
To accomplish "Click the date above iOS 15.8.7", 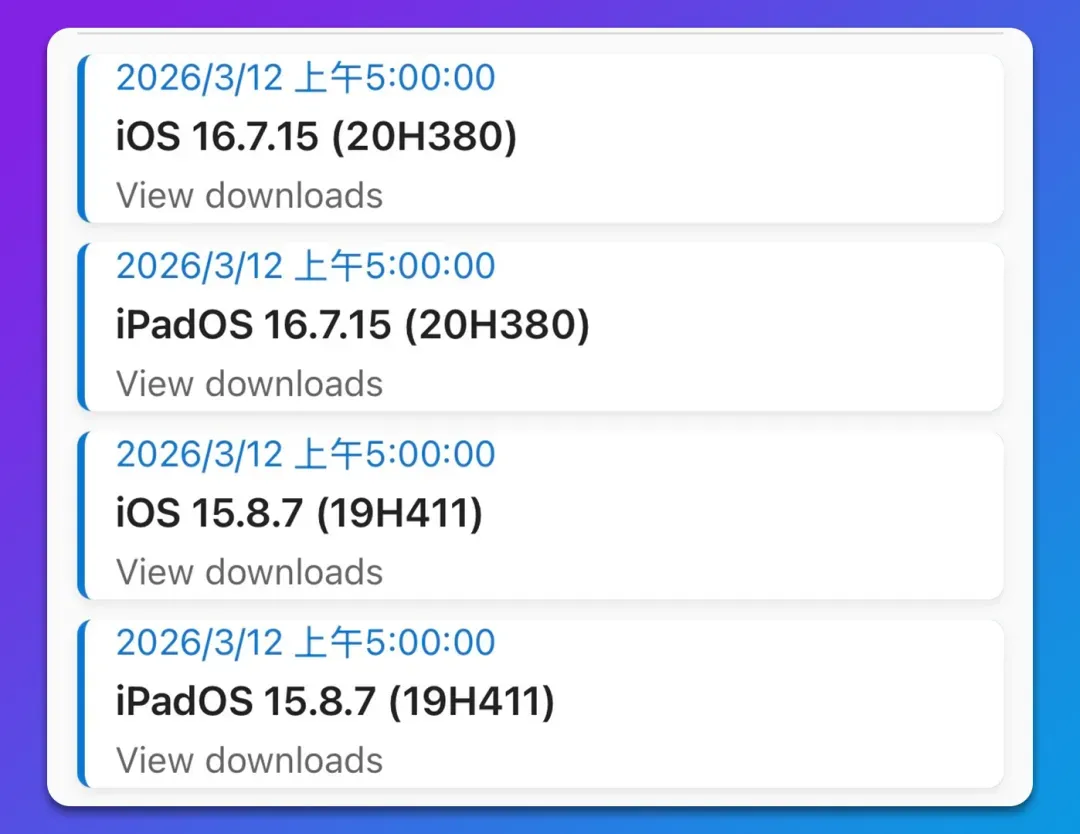I will (306, 454).
